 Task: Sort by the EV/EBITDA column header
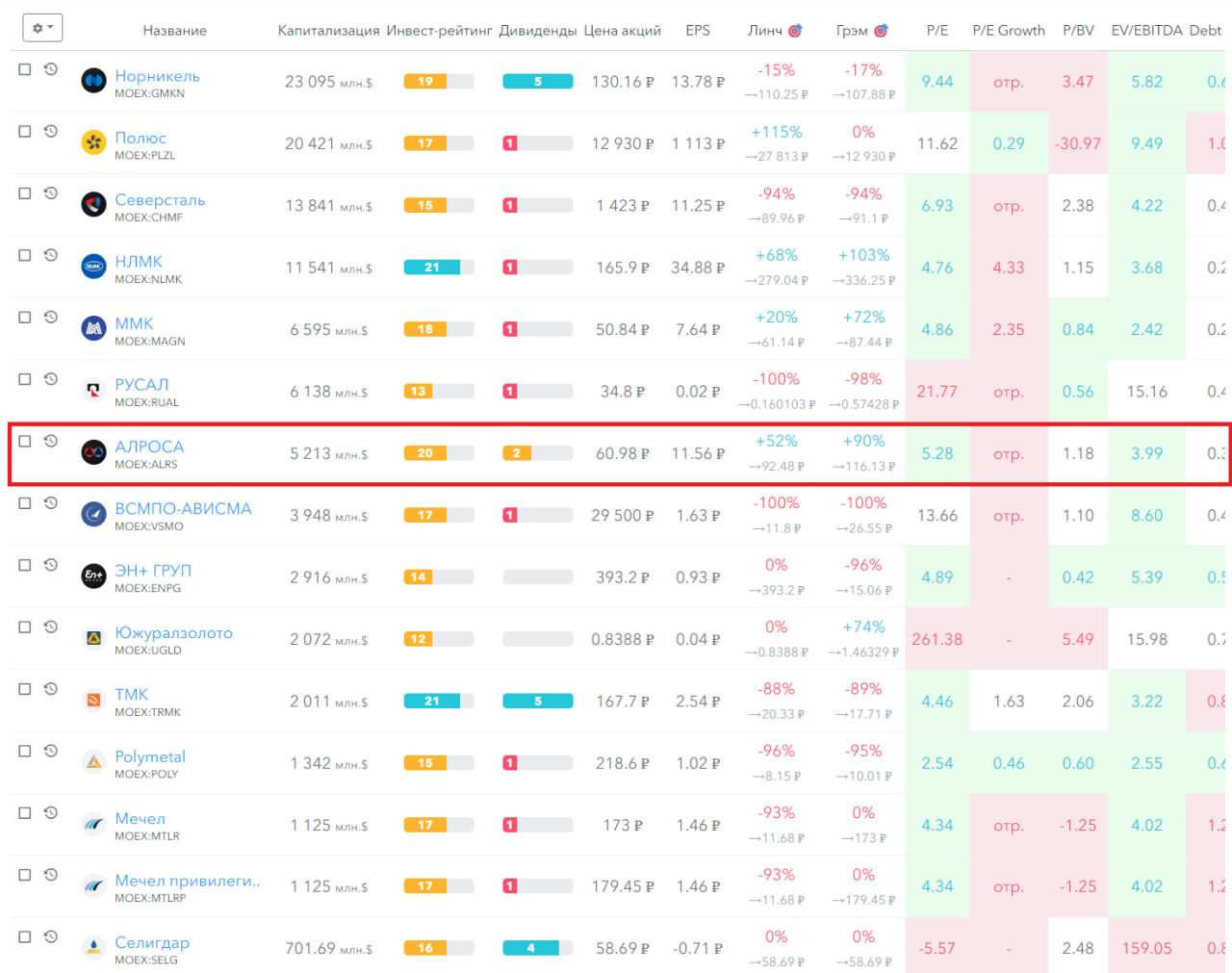(1145, 31)
